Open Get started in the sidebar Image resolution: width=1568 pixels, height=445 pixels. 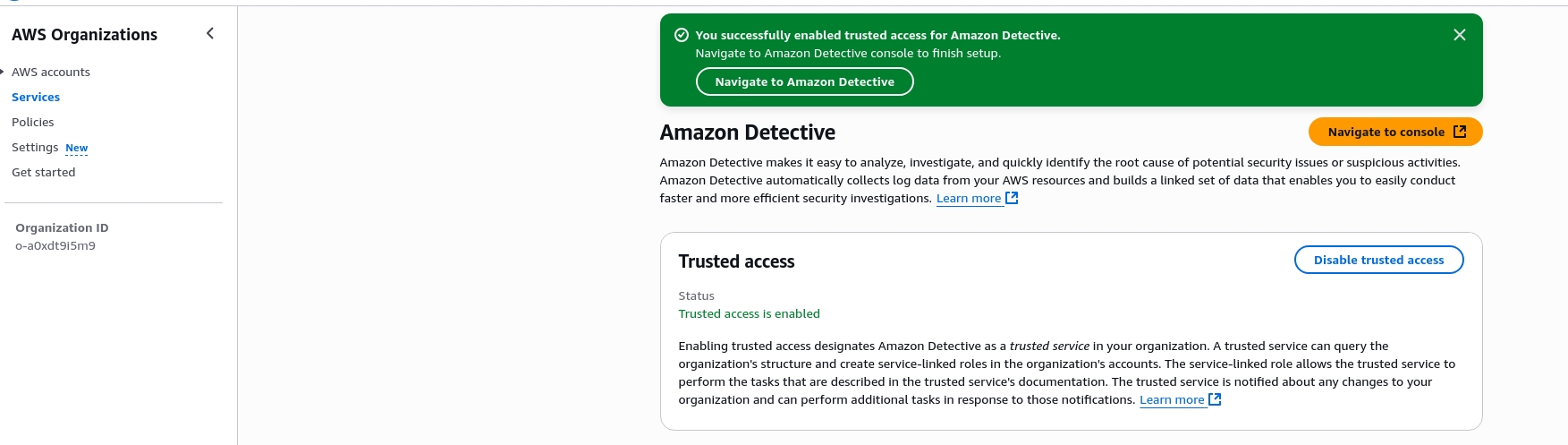click(44, 172)
